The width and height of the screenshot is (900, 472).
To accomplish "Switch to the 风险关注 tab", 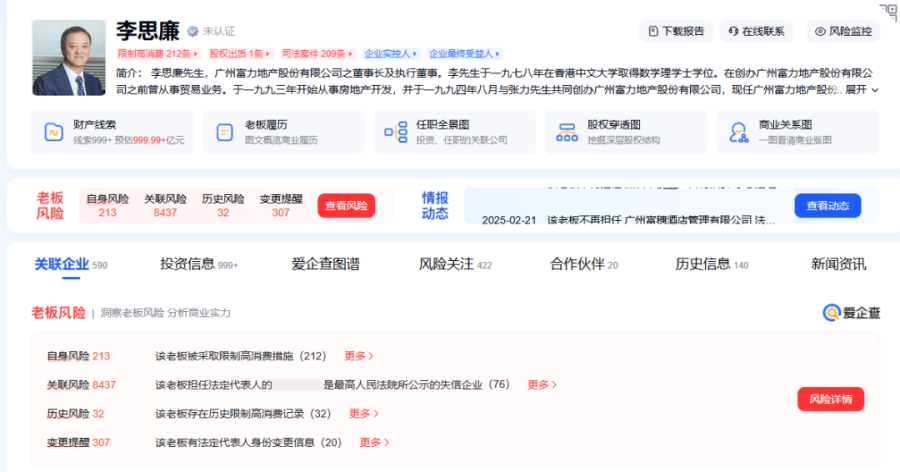I will (455, 264).
